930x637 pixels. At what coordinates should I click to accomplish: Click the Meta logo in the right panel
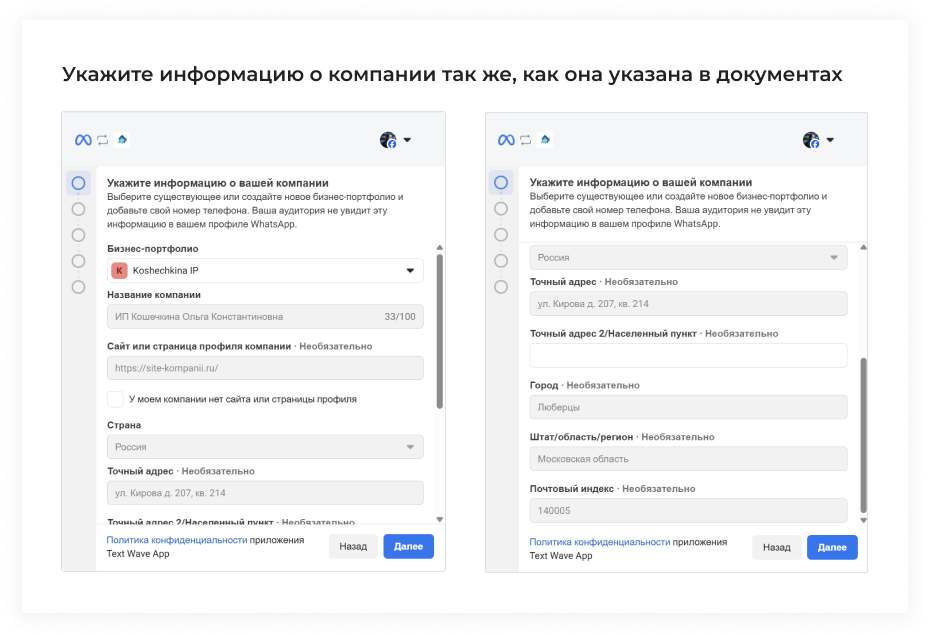(x=504, y=139)
